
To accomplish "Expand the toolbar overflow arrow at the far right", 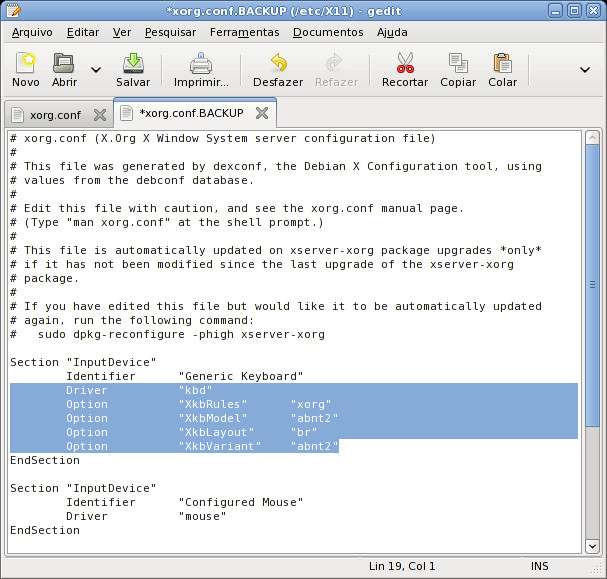I will [x=585, y=70].
